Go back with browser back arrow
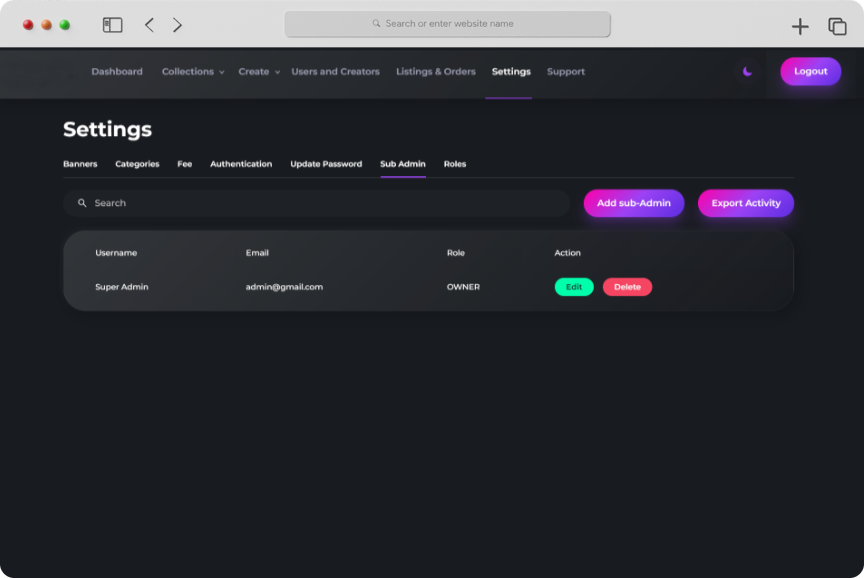Screen dimensions: 864x578 click(x=149, y=25)
